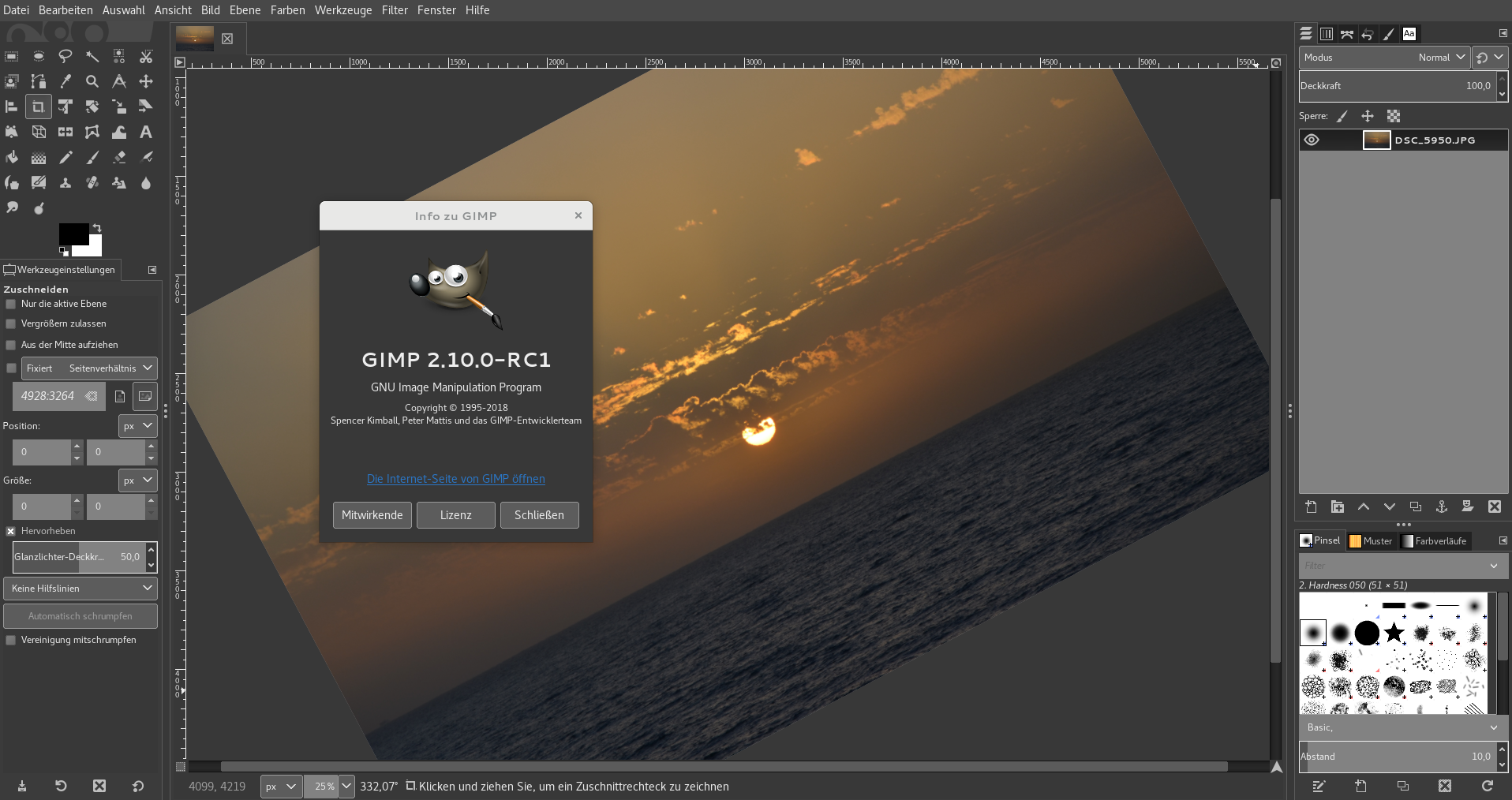The height and width of the screenshot is (800, 1512).
Task: Open 'Fixiert Seitenverhältnis' dropdown
Action: 89,368
